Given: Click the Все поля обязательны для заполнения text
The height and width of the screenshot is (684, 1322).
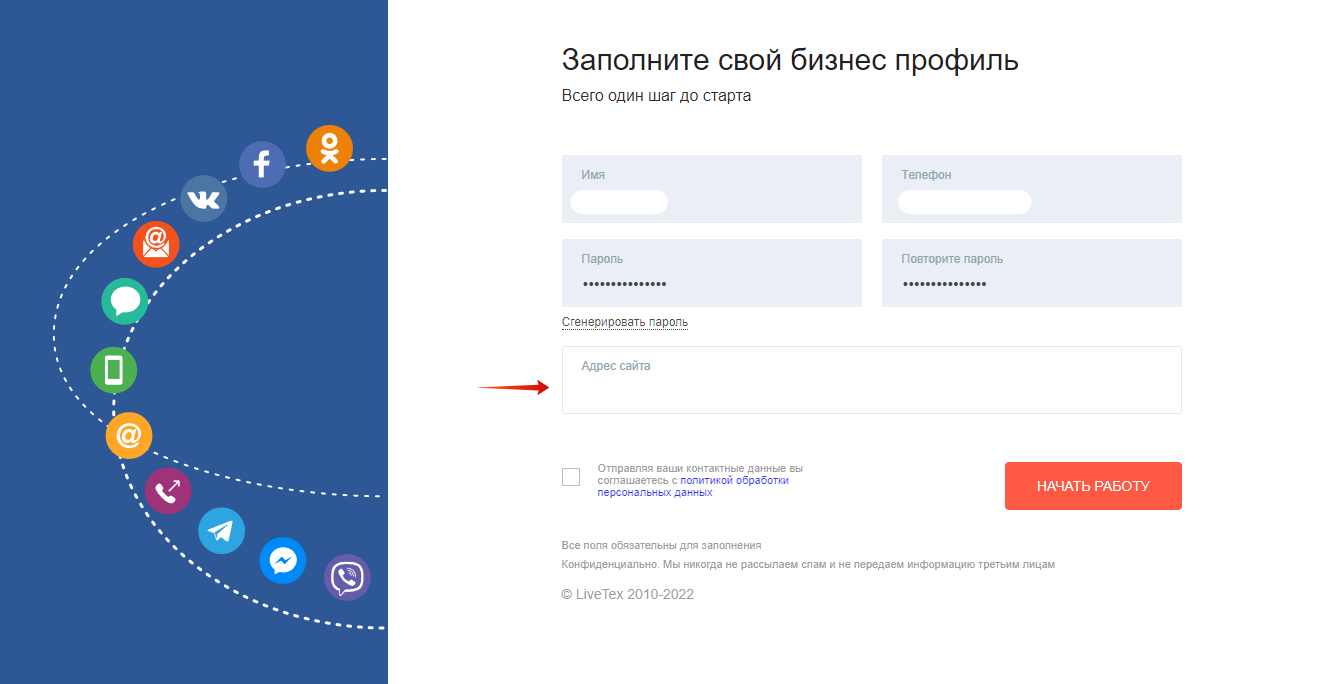Looking at the screenshot, I should click(662, 545).
